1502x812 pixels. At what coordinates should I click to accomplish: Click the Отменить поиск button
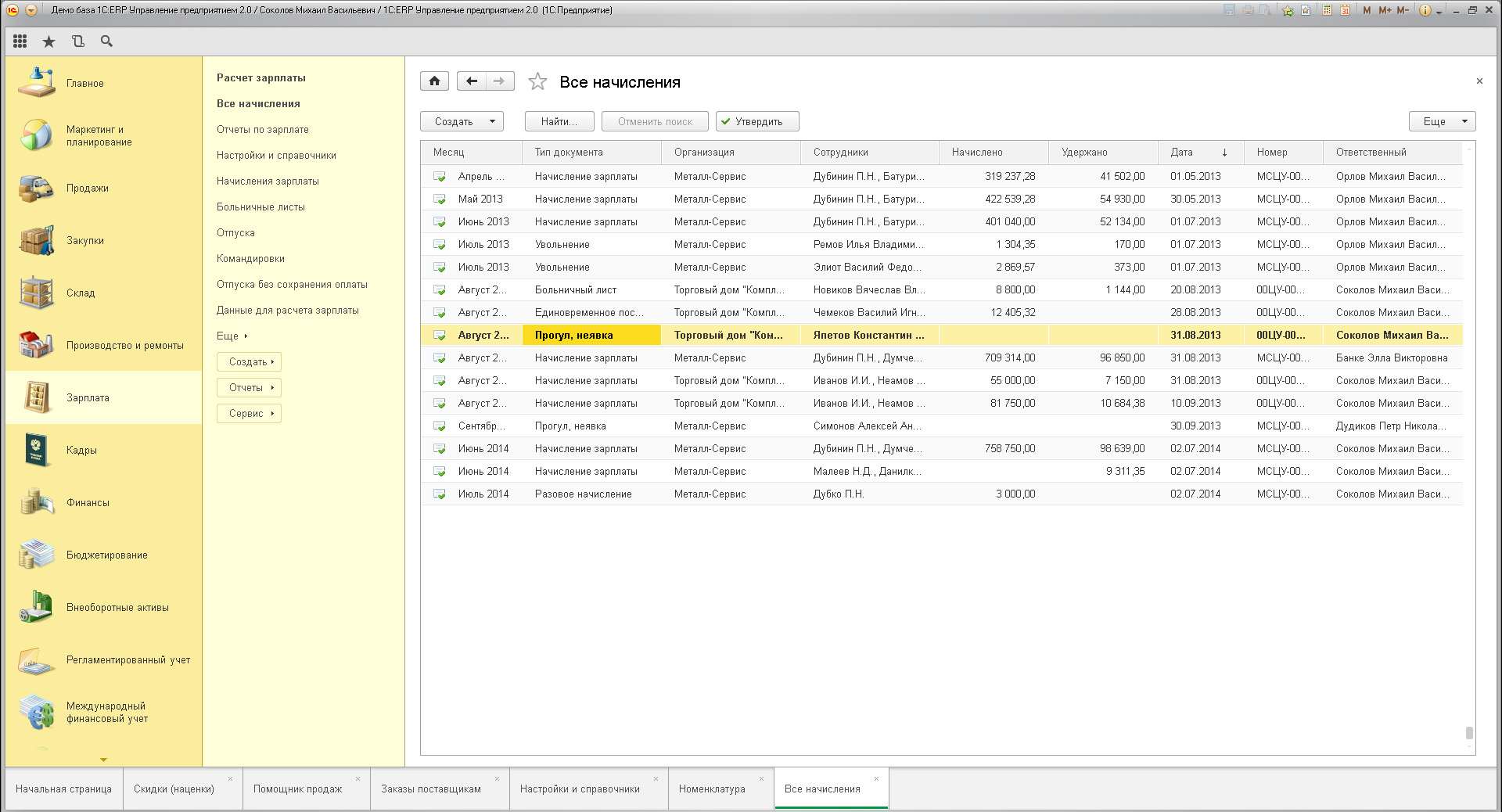(655, 121)
